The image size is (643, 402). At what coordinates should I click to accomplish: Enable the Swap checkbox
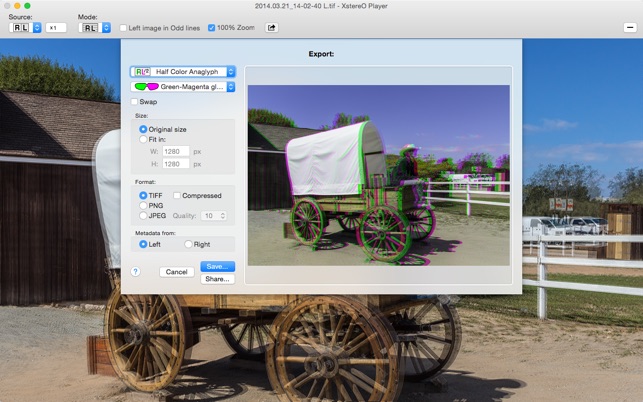pos(135,102)
